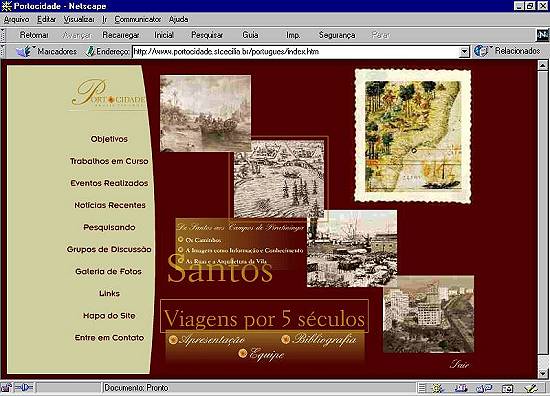Click Retornar back button
Viewport: 550px width, 396px height.
34,35
